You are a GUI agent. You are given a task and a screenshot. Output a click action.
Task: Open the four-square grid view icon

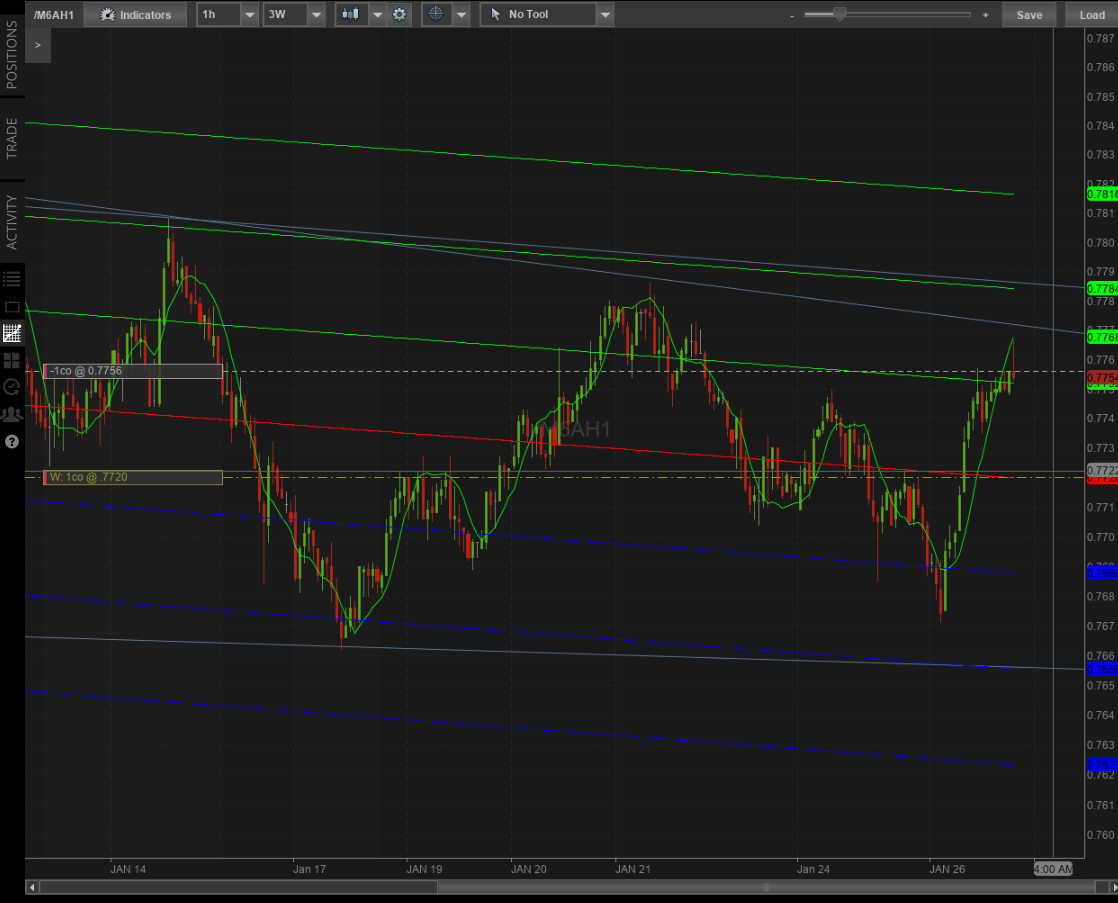(12, 360)
